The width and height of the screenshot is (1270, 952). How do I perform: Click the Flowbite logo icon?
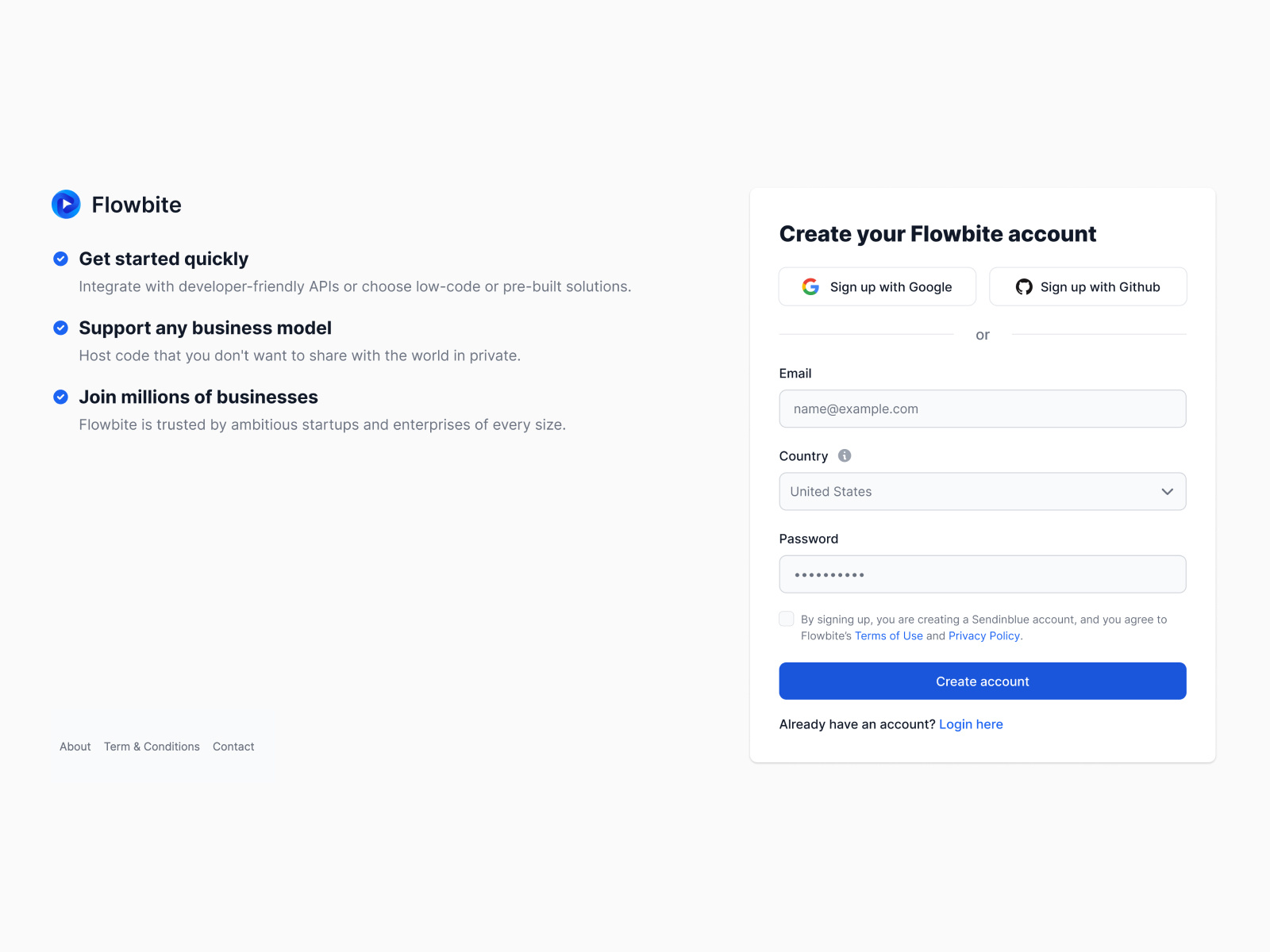66,204
